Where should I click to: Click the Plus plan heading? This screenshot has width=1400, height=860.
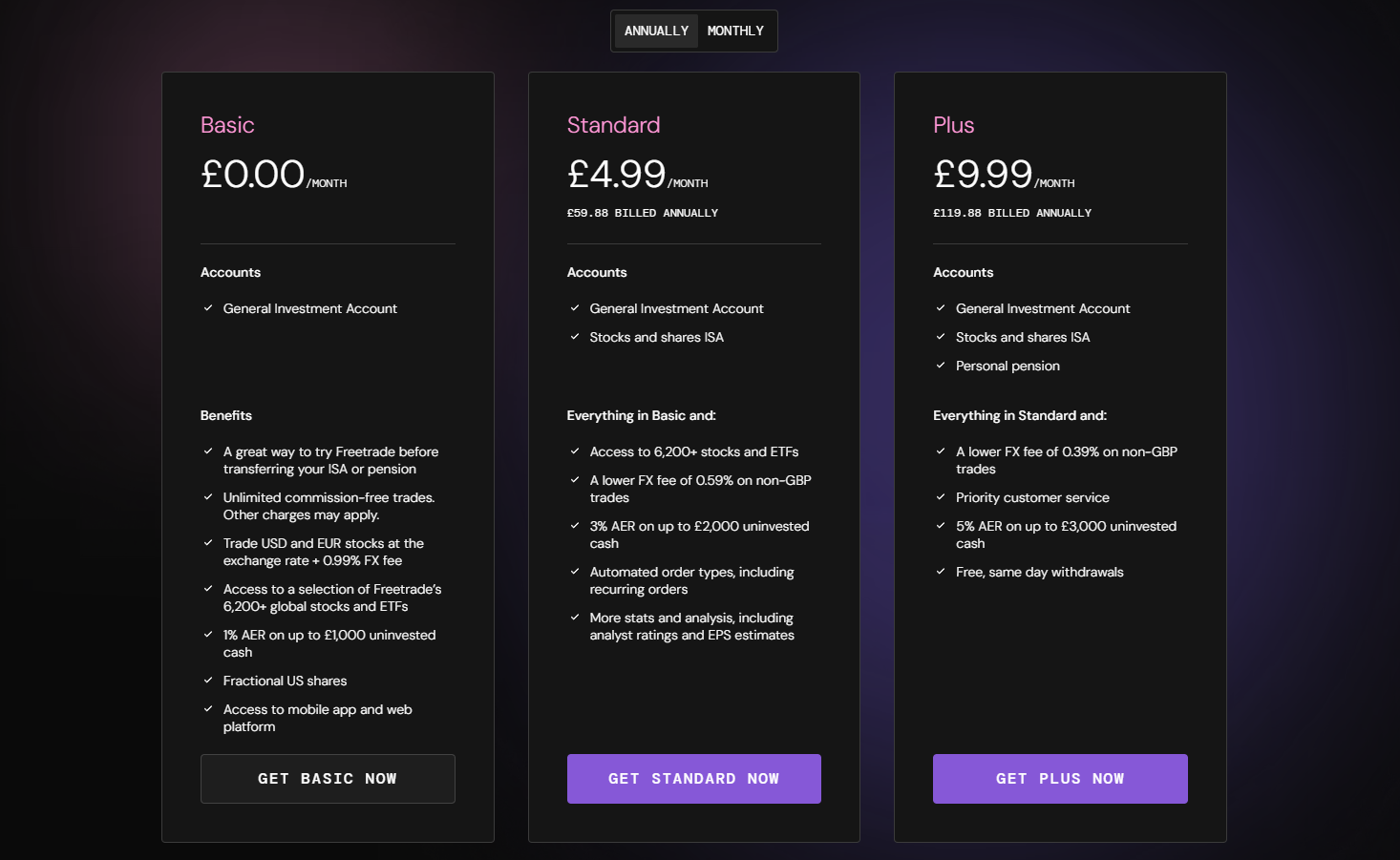(x=953, y=125)
